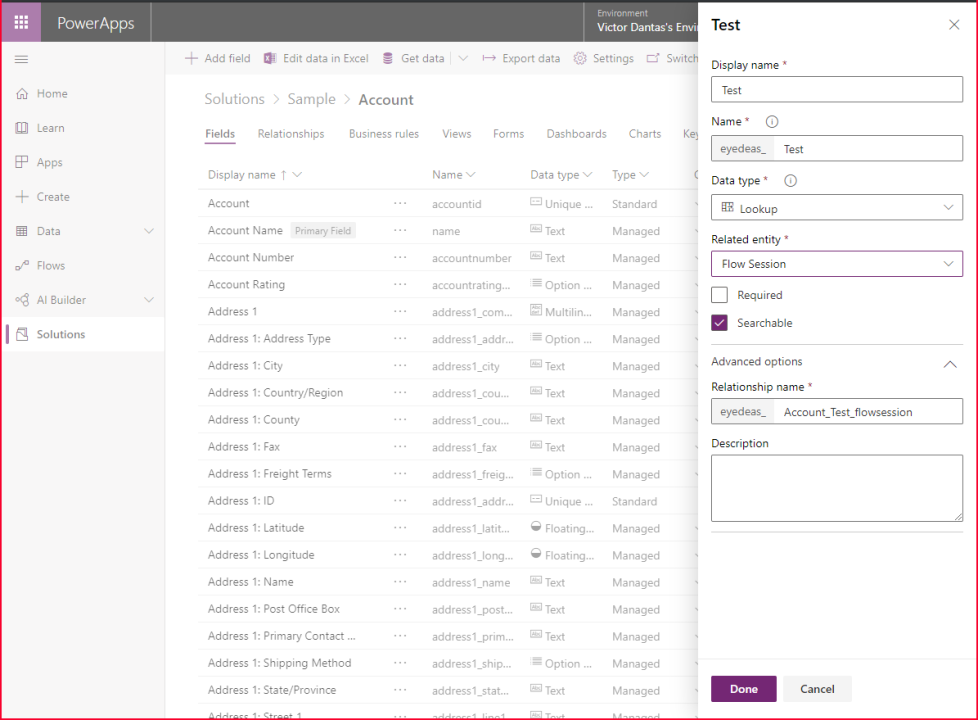
Task: Switch to the Charts tab
Action: pyautogui.click(x=644, y=134)
